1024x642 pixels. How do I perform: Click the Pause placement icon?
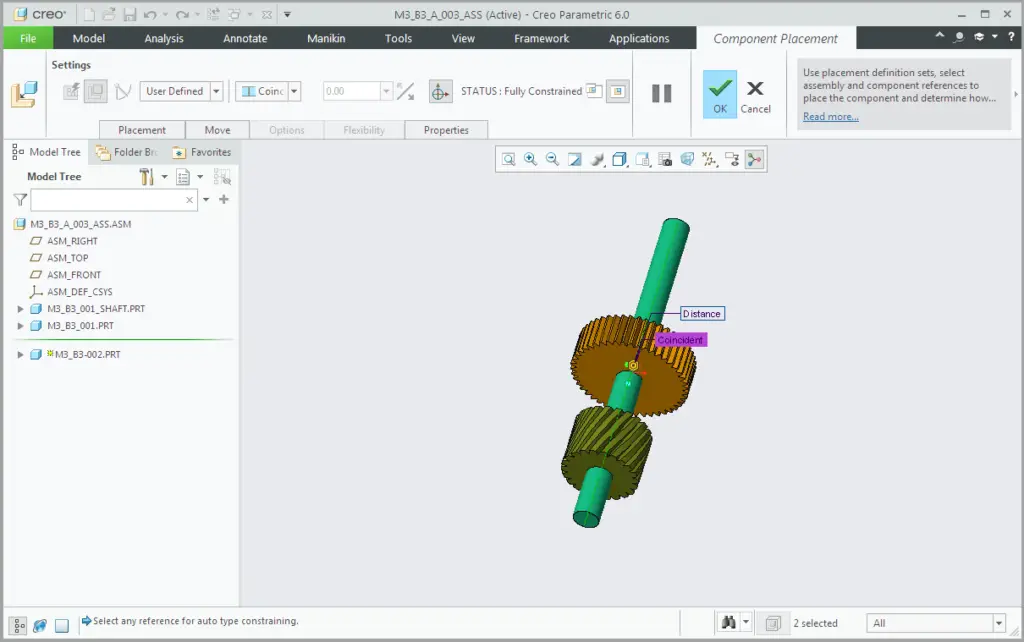pos(662,93)
